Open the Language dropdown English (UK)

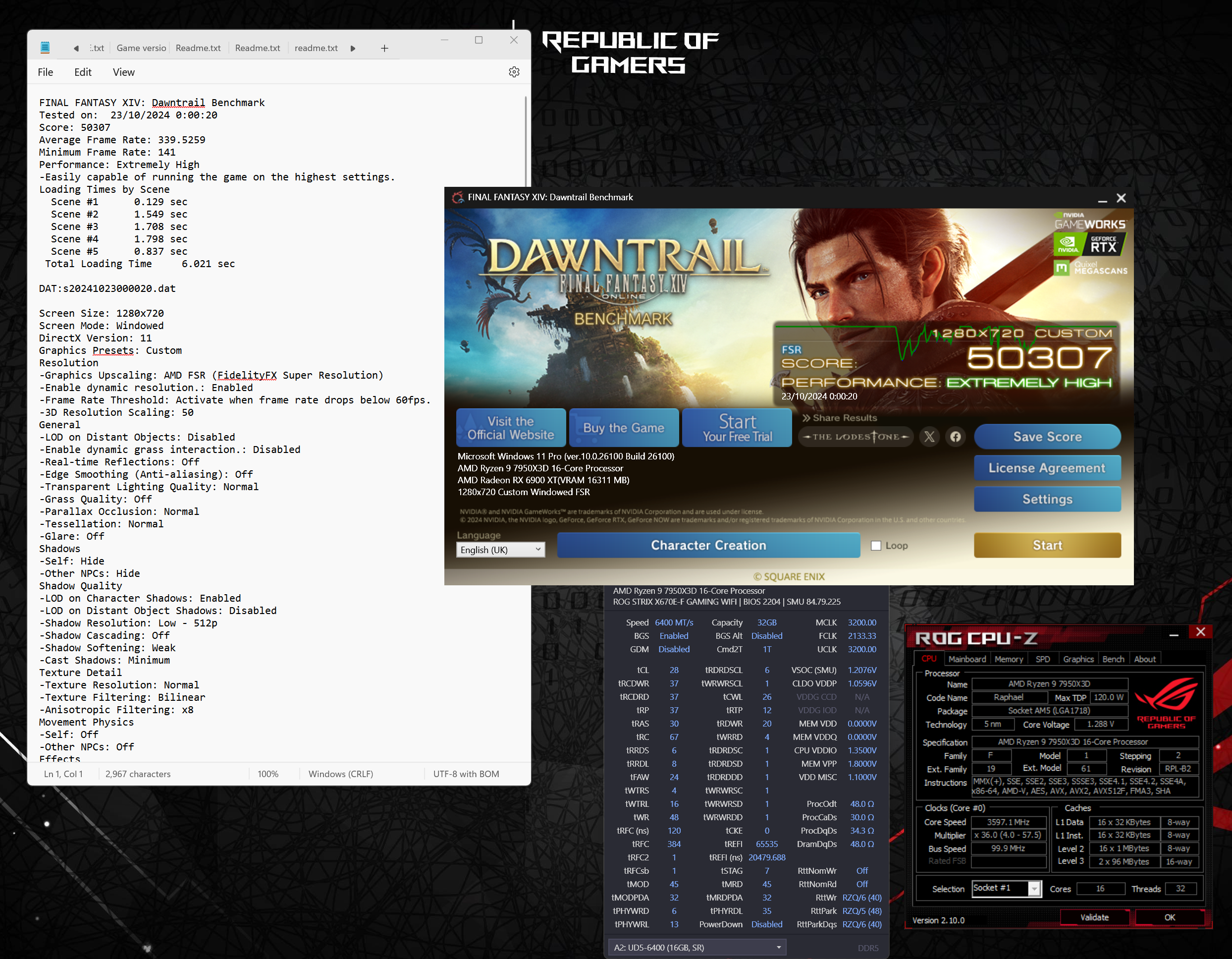tap(500, 549)
